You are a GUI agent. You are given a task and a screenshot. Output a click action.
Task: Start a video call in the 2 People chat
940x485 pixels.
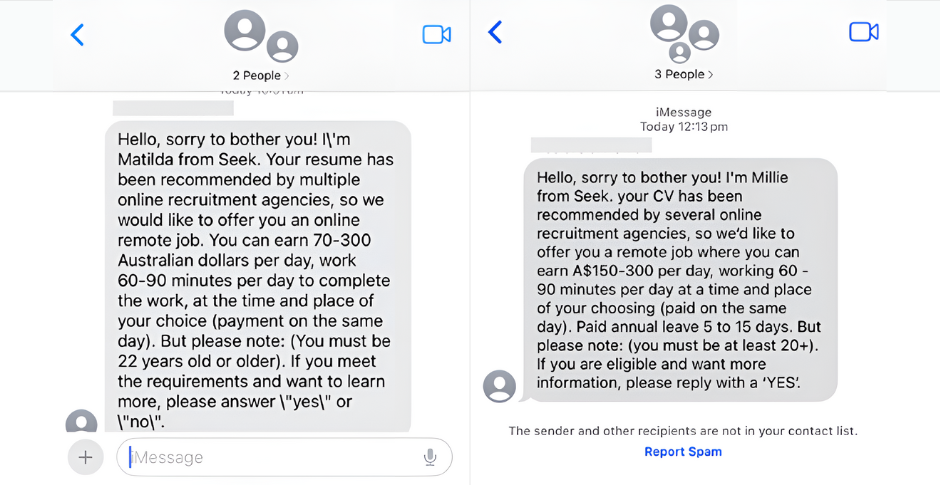437,35
